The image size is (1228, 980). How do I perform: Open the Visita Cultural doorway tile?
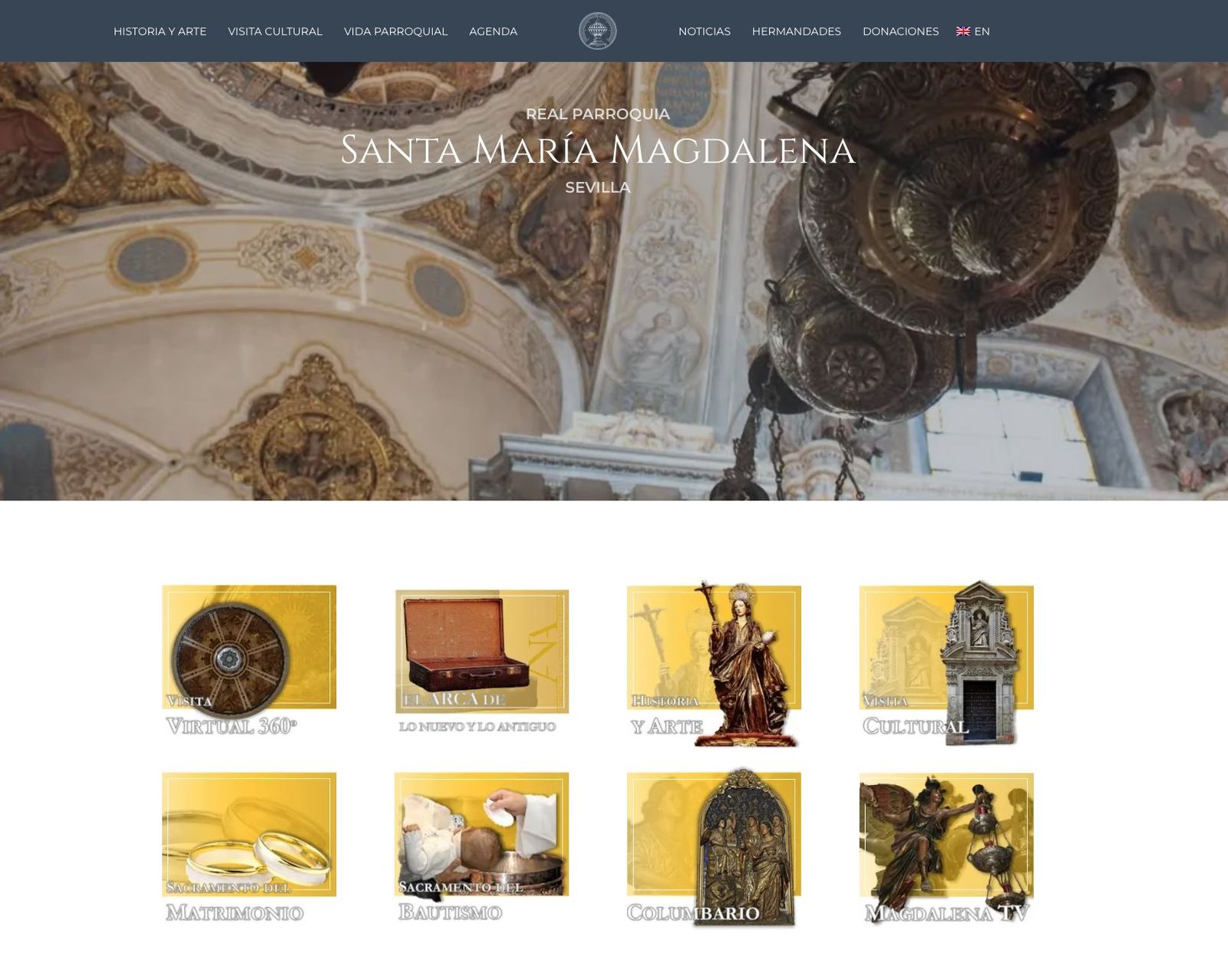click(946, 662)
